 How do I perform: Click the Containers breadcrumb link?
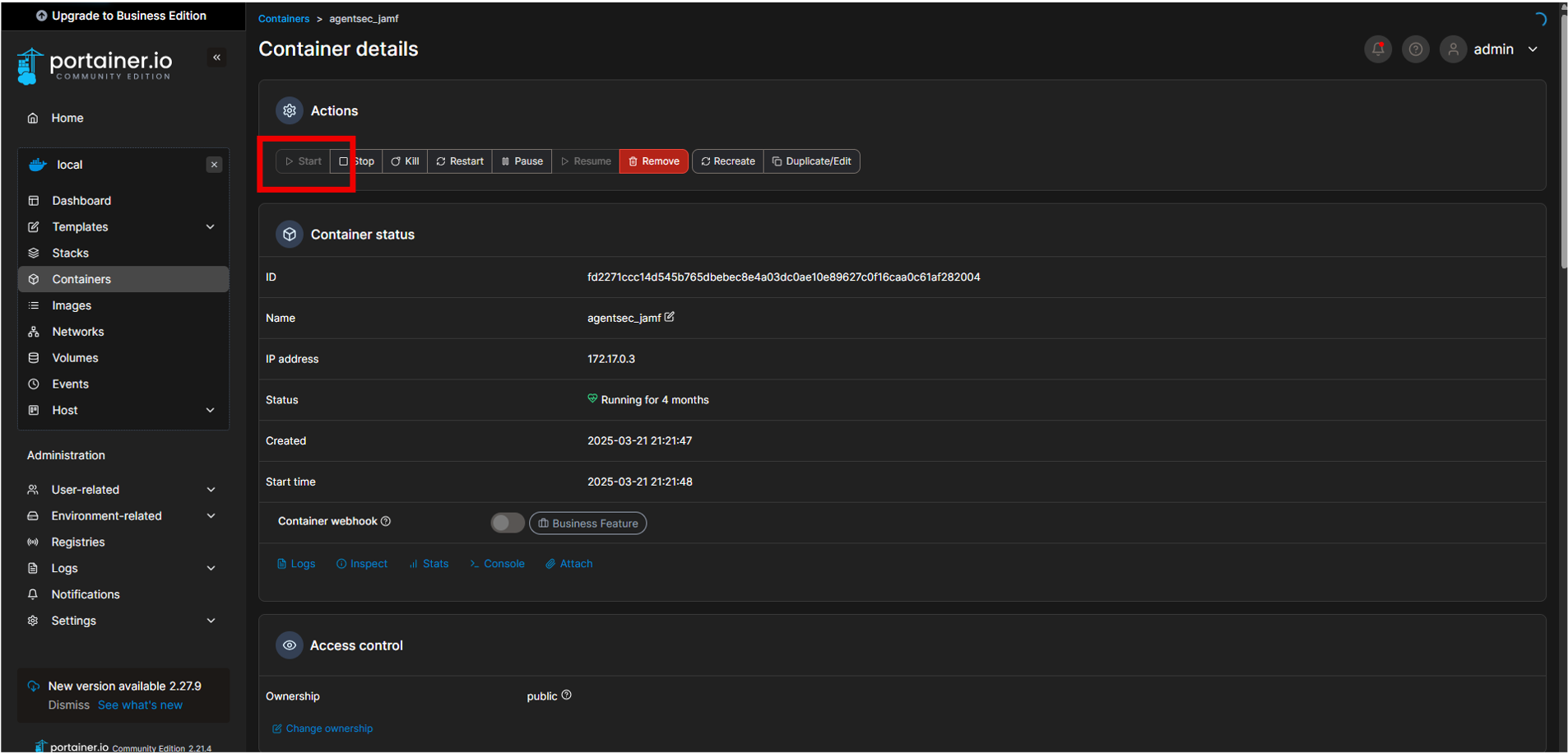[284, 19]
